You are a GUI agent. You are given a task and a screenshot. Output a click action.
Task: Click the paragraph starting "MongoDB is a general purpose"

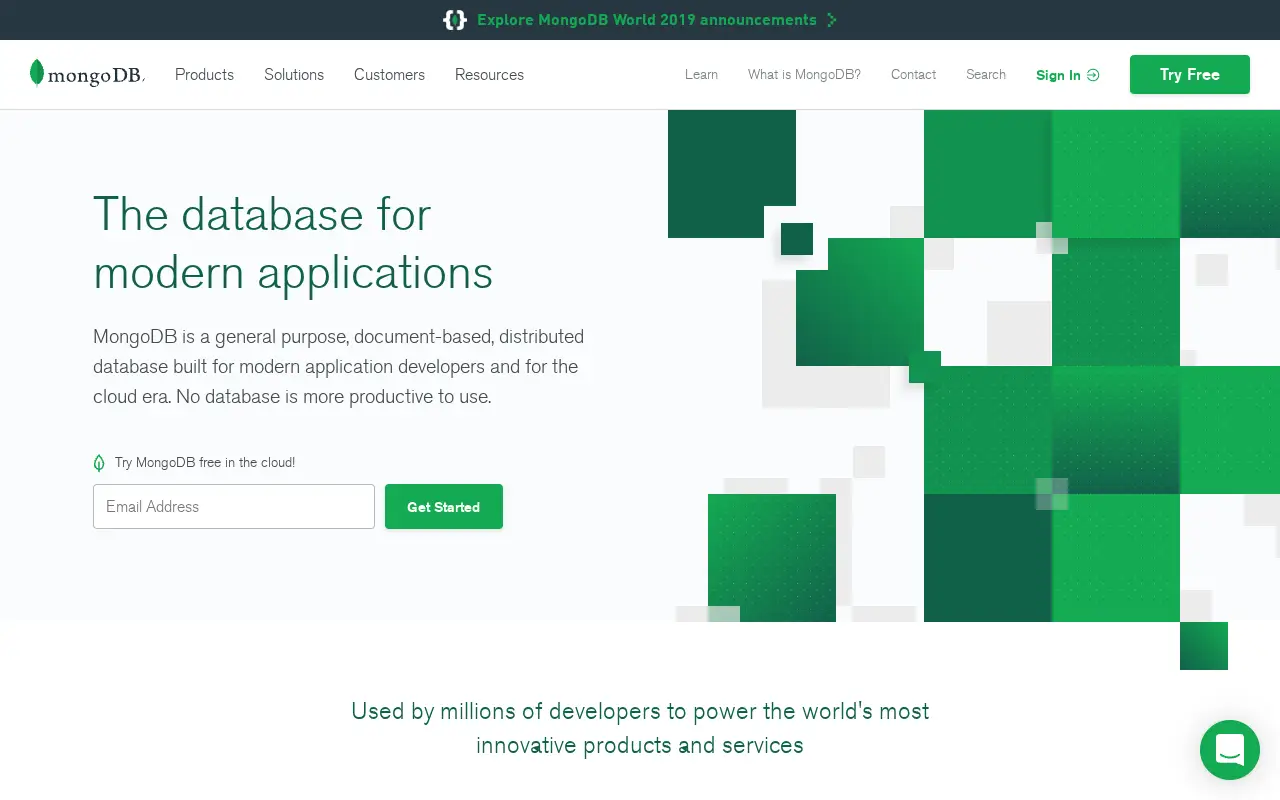[x=338, y=367]
